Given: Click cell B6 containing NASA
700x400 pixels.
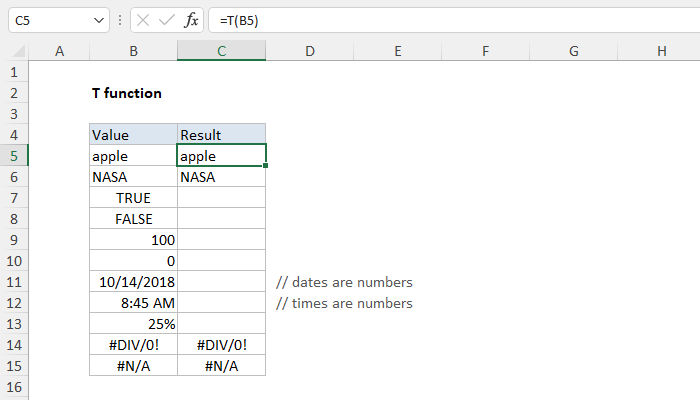Looking at the screenshot, I should click(x=133, y=177).
